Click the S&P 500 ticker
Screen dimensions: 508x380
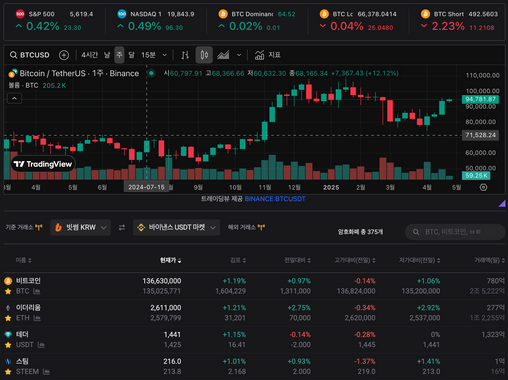tap(54, 21)
